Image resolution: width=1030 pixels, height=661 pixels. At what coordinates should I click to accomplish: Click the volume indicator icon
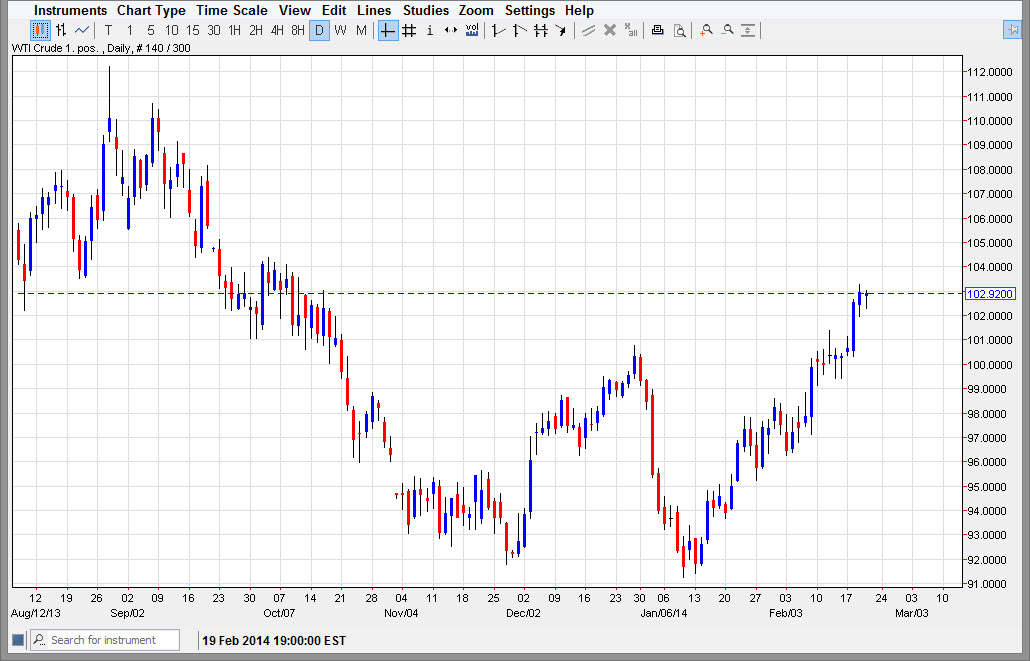coord(471,30)
